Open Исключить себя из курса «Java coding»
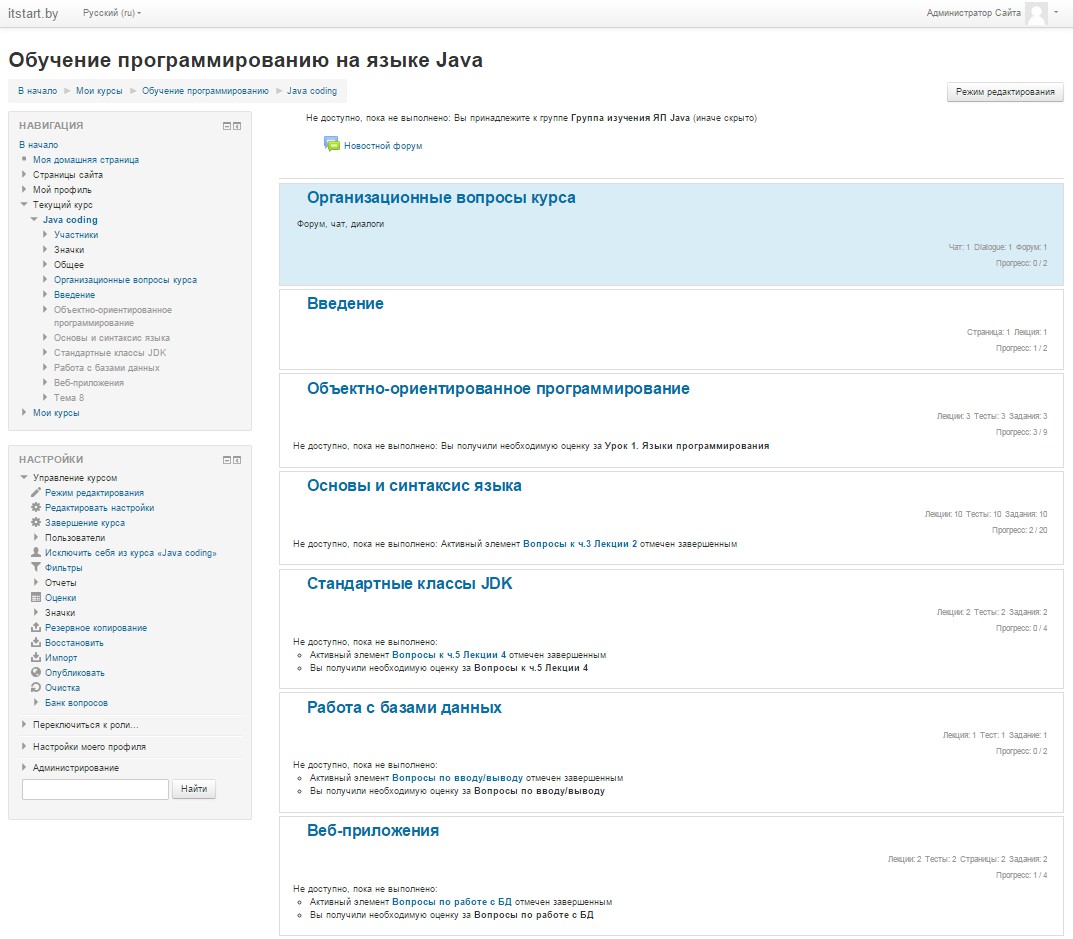Viewport: 1073px width, 939px height. tap(131, 553)
